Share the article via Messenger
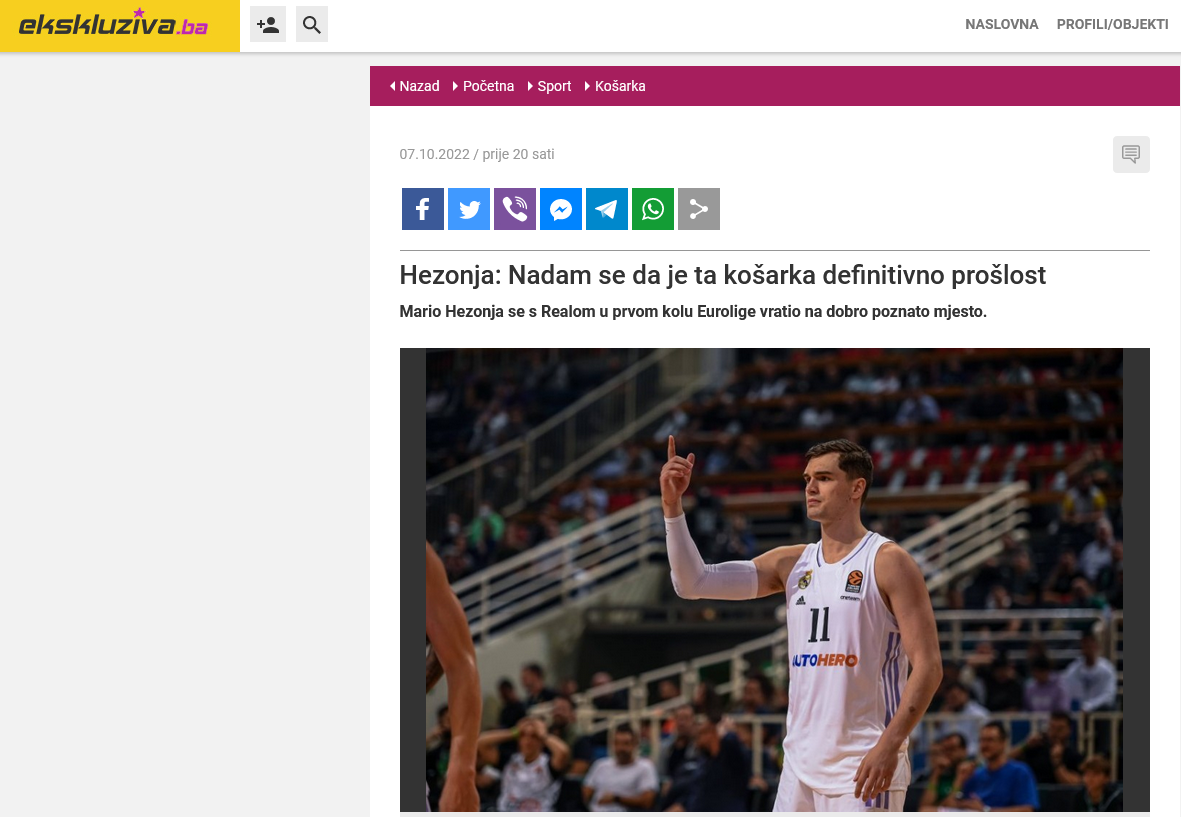This screenshot has height=817, width=1181. pos(560,209)
